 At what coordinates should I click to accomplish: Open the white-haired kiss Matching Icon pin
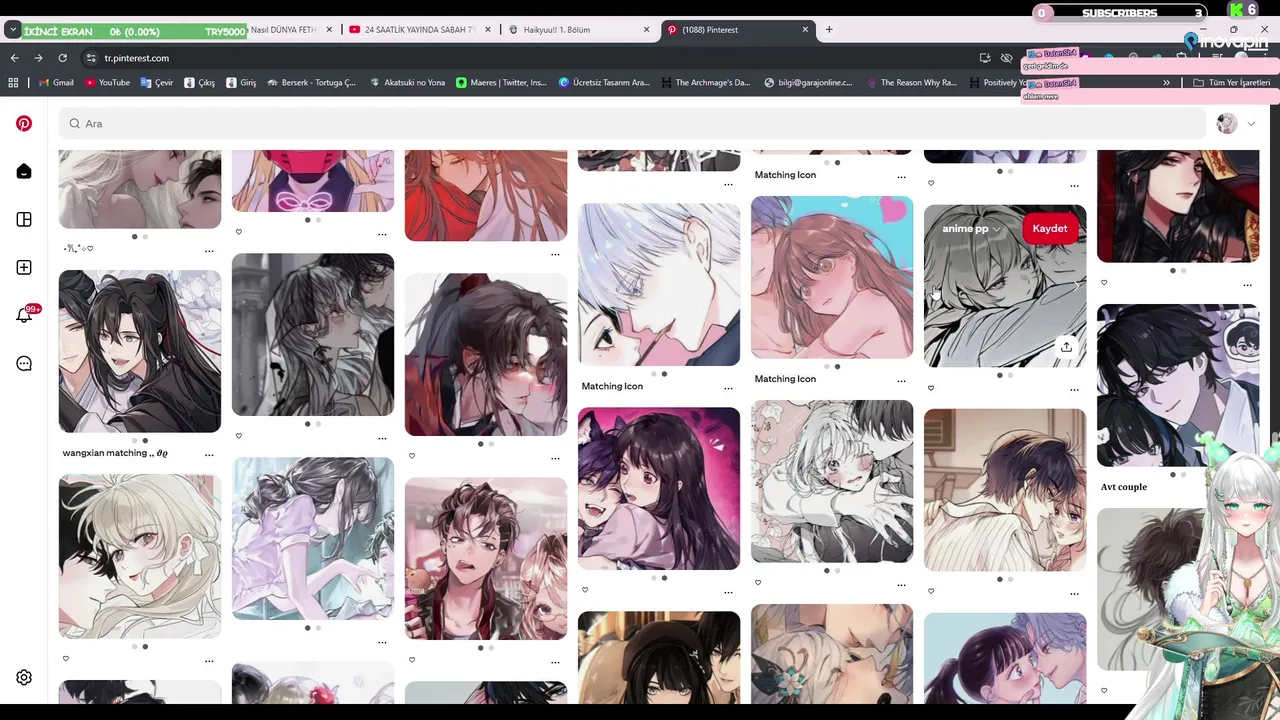coord(659,285)
